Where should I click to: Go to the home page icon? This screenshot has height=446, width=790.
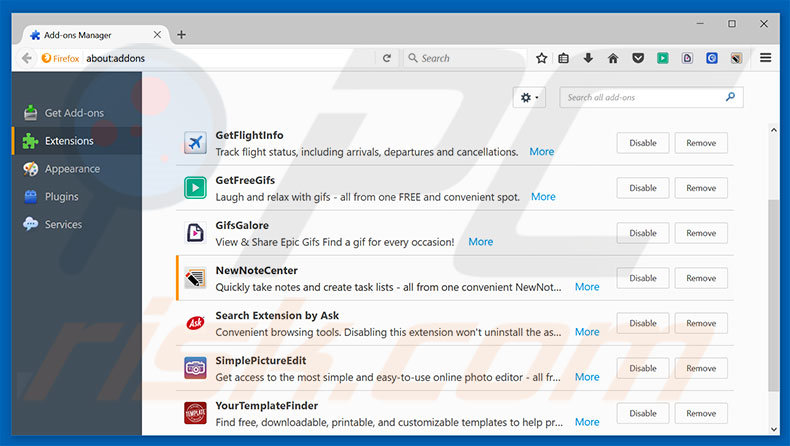tap(613, 58)
